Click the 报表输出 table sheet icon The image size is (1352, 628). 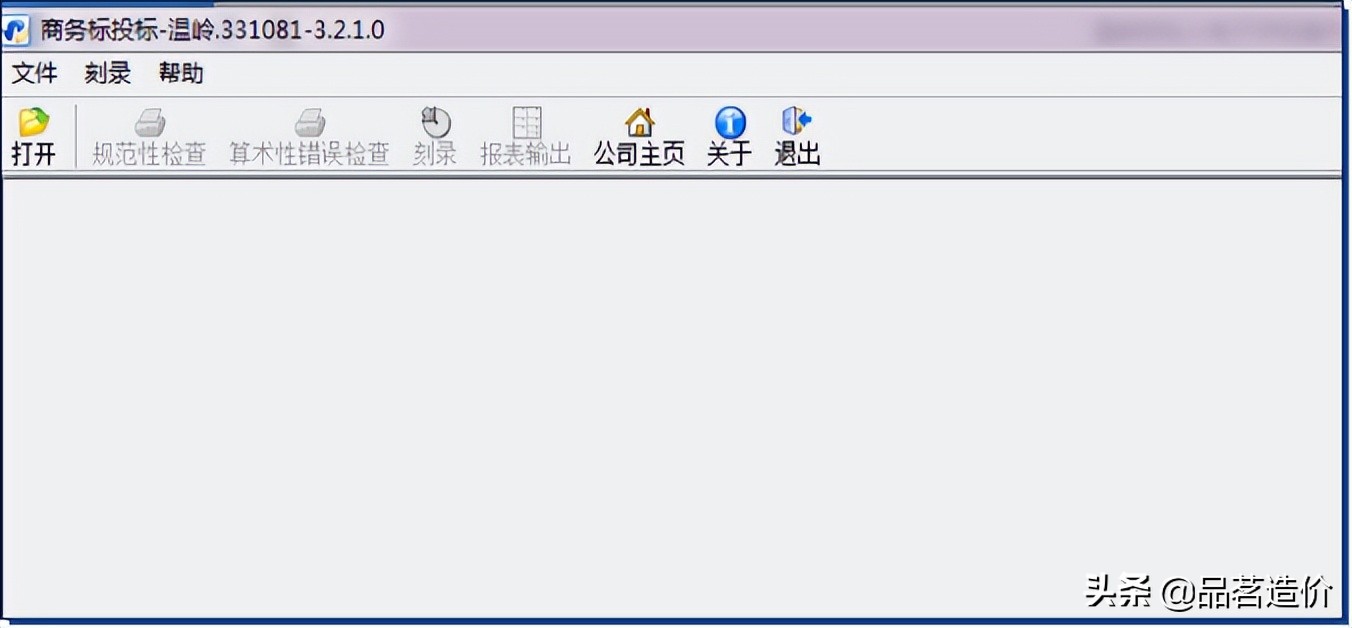(526, 122)
